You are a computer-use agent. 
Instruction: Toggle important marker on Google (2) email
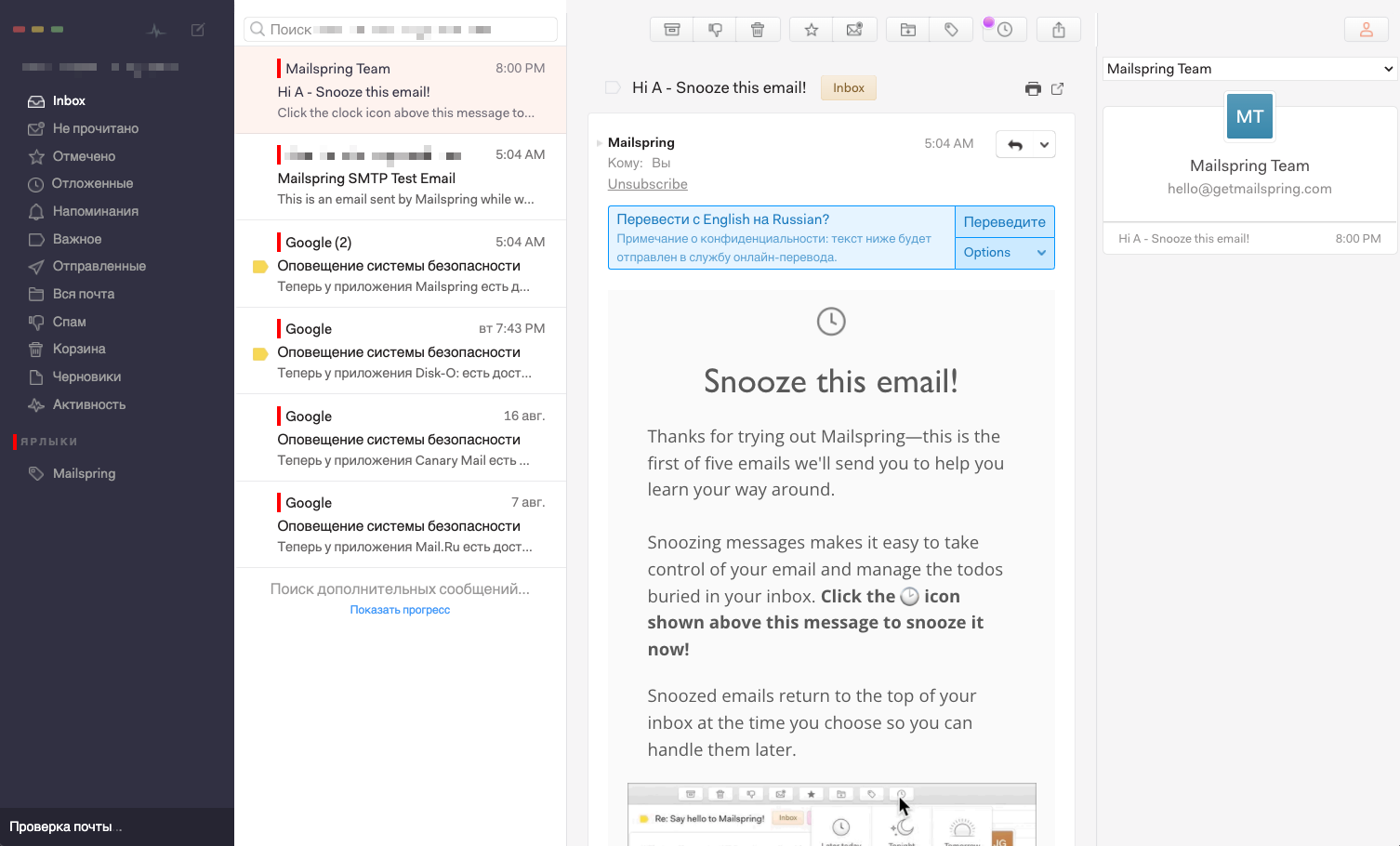tap(260, 267)
